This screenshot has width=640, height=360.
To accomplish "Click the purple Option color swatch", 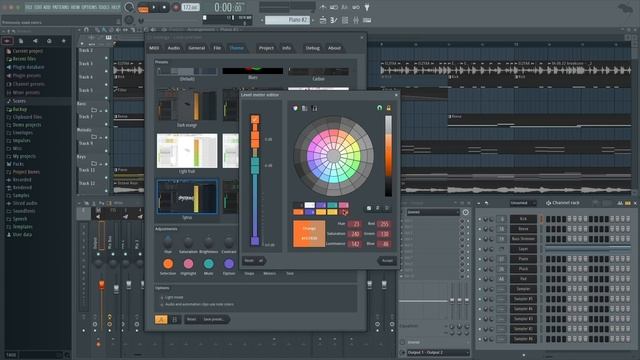I will point(229,264).
